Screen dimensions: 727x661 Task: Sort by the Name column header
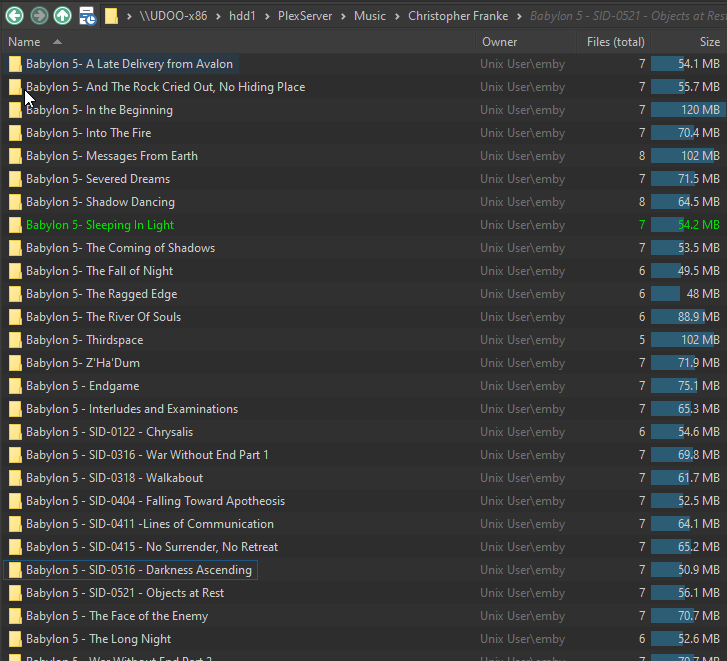click(x=24, y=42)
